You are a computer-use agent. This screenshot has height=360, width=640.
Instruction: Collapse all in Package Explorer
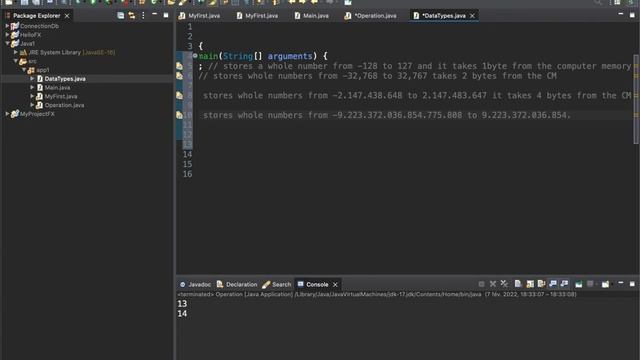coord(120,16)
